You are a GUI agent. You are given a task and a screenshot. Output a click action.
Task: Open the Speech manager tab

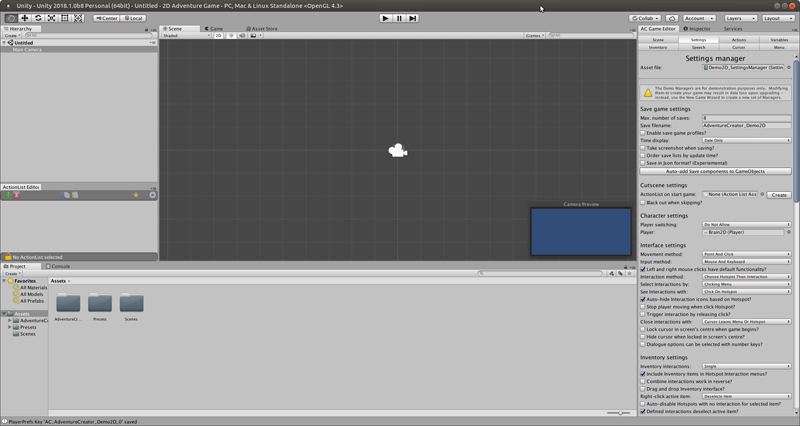[698, 47]
